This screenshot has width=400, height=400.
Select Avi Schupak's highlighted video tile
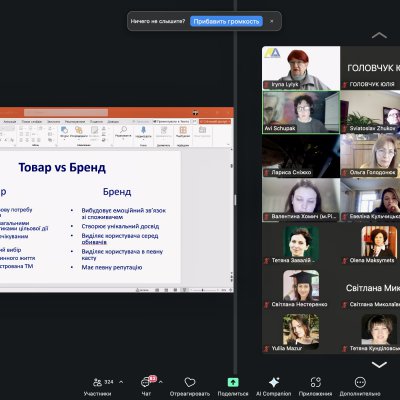301,112
